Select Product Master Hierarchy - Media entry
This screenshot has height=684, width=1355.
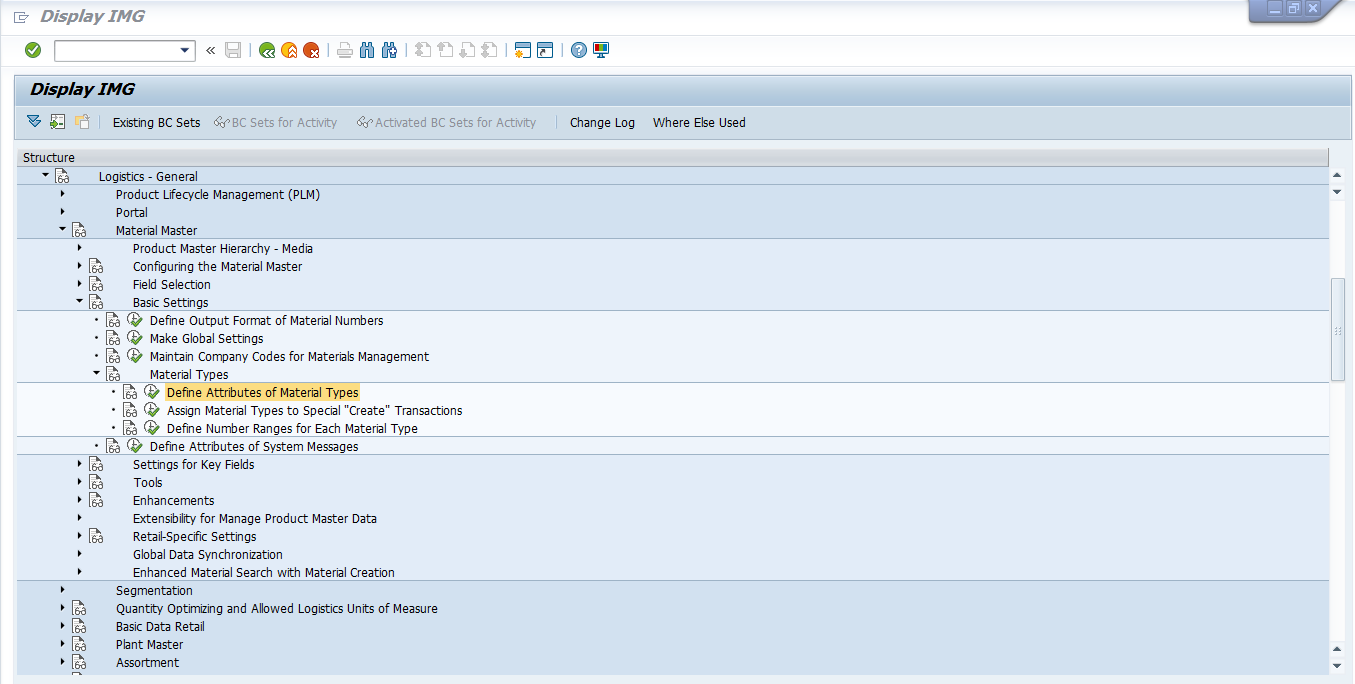click(x=223, y=248)
